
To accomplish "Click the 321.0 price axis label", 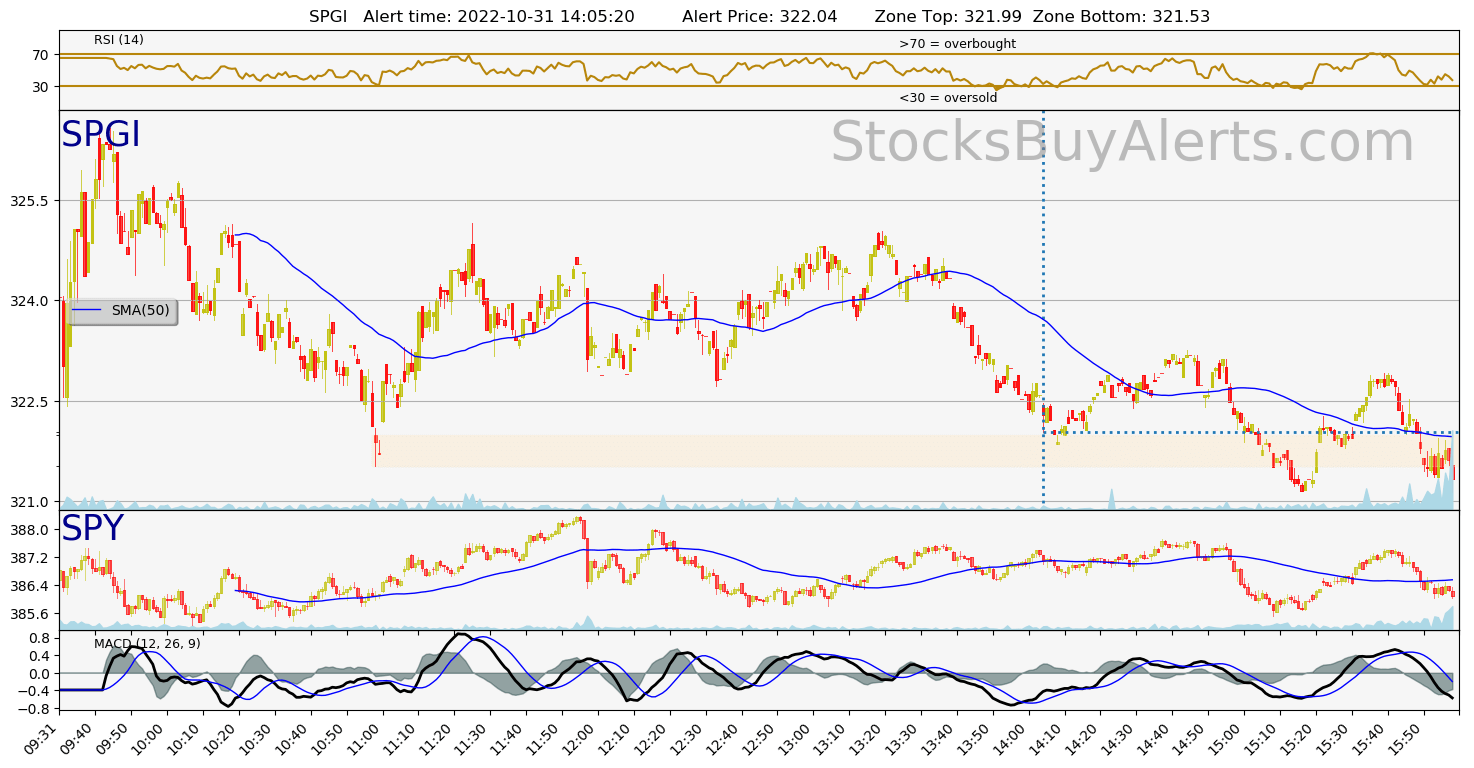I will tap(30, 502).
